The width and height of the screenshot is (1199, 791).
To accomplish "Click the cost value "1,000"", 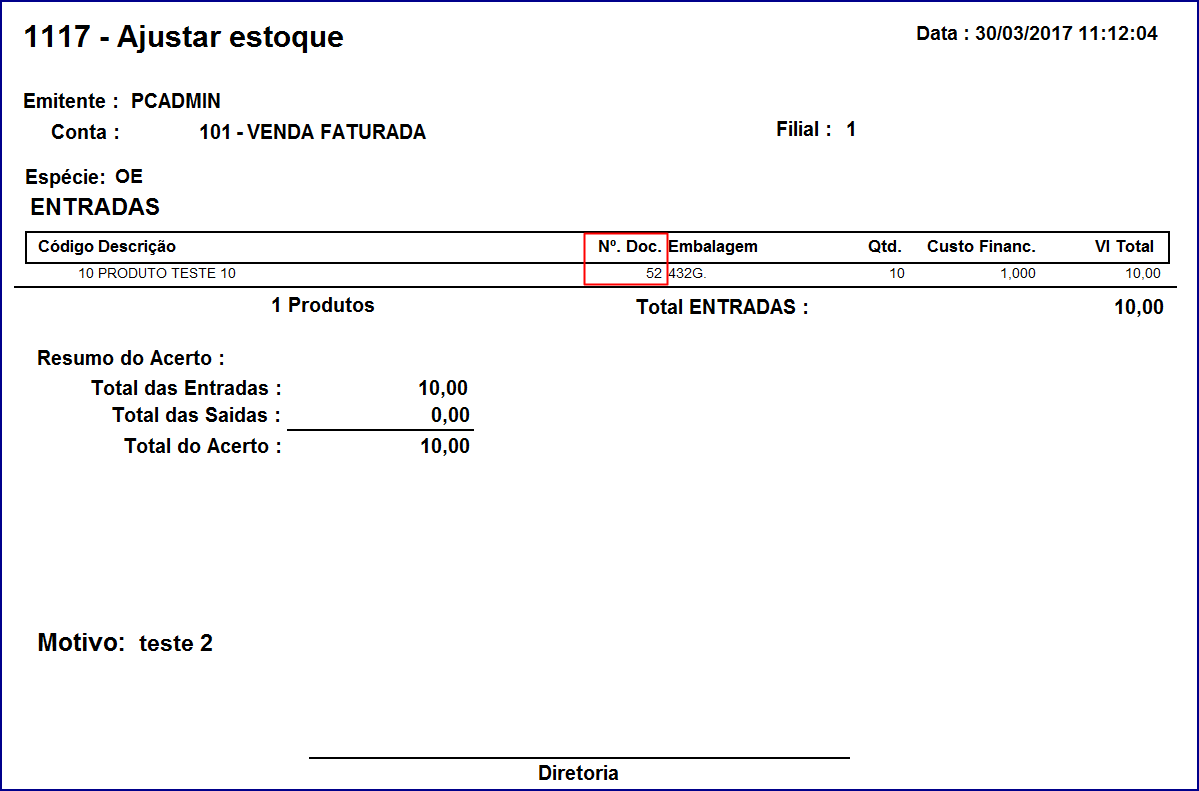I will tap(1018, 273).
